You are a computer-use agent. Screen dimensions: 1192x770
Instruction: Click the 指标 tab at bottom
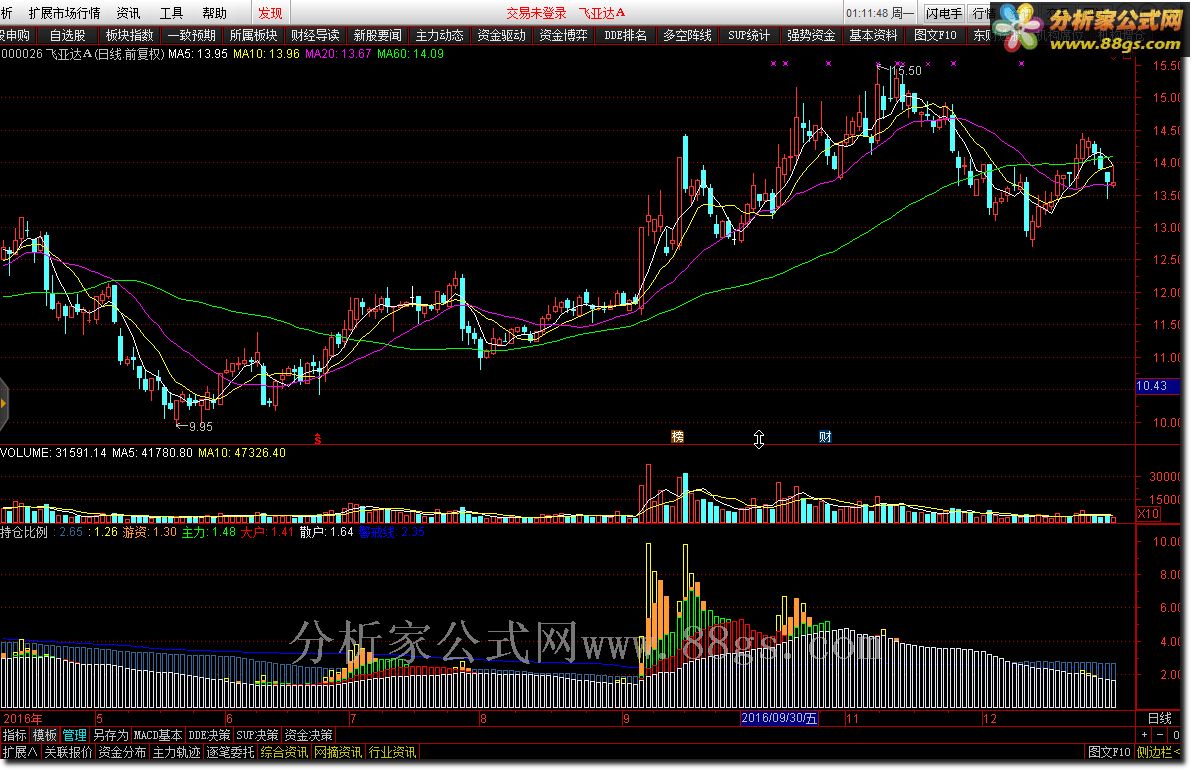[14, 735]
